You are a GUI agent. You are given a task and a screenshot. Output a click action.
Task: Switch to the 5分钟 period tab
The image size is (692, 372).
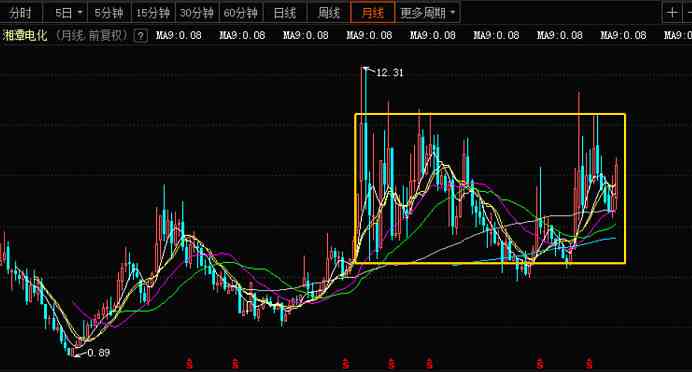click(x=109, y=12)
